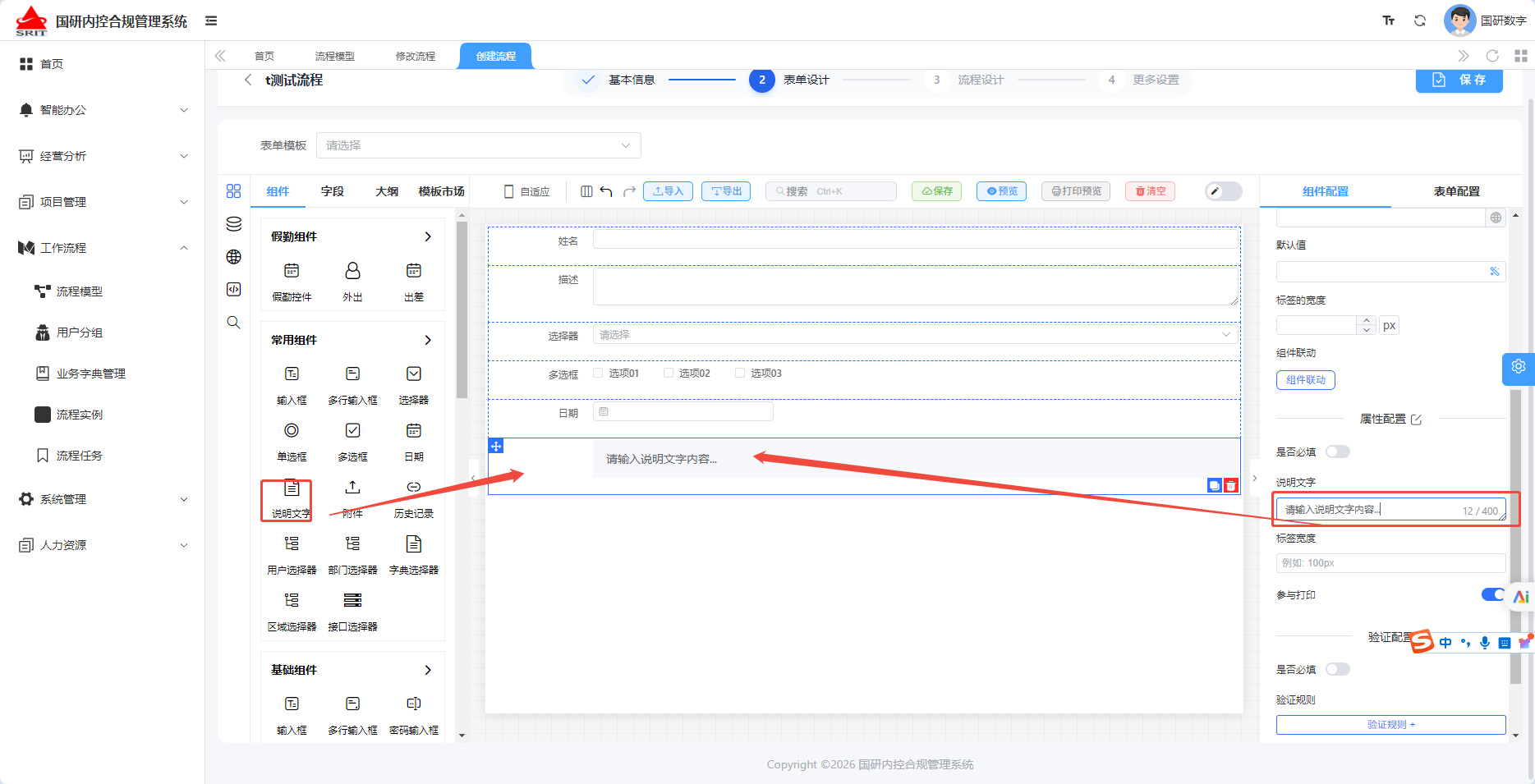1535x784 pixels.
Task: Toggle the 自适应 device option
Action: click(526, 191)
